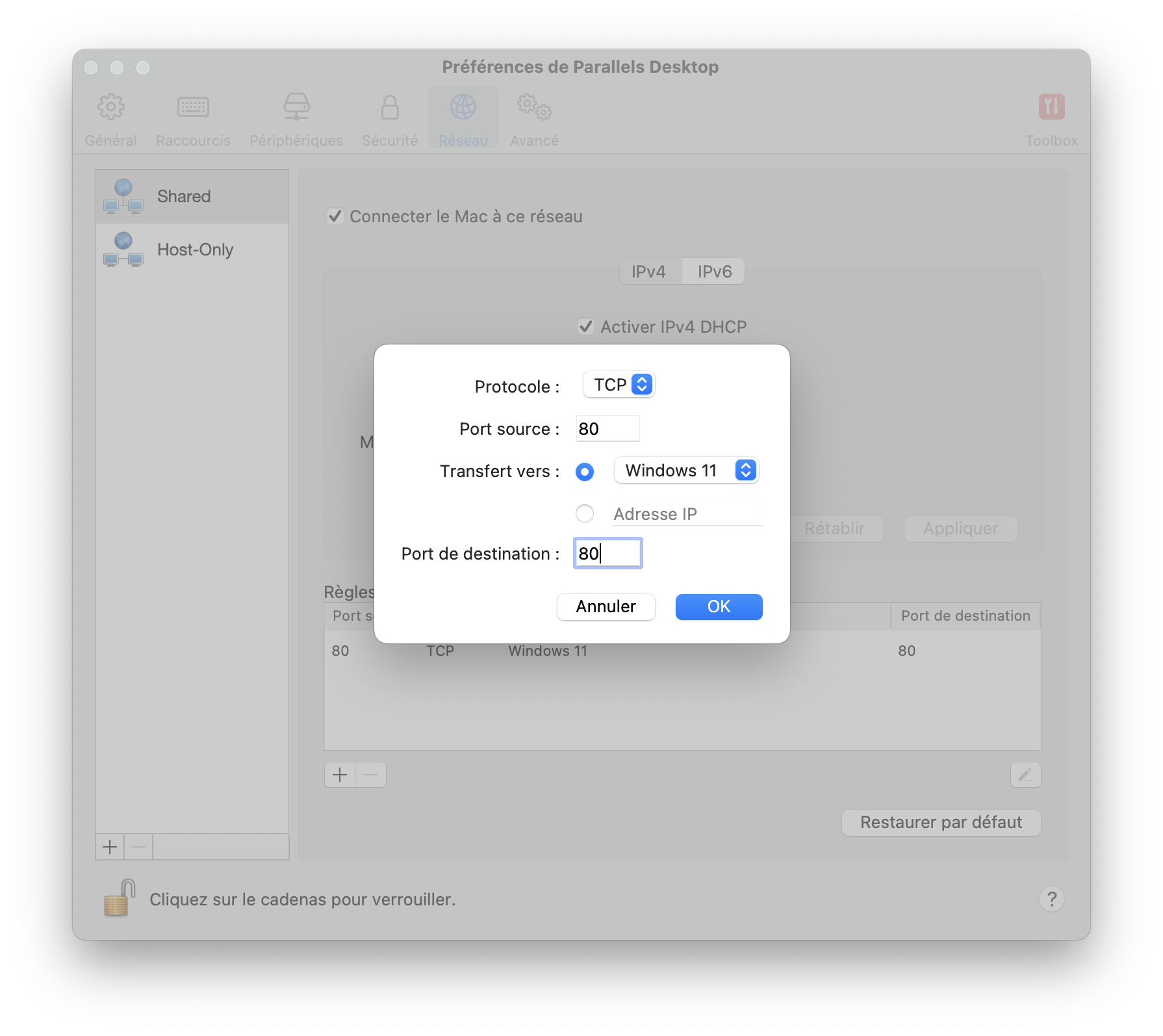Image resolution: width=1163 pixels, height=1036 pixels.
Task: Open the Protocole TCP dropdown
Action: point(619,385)
